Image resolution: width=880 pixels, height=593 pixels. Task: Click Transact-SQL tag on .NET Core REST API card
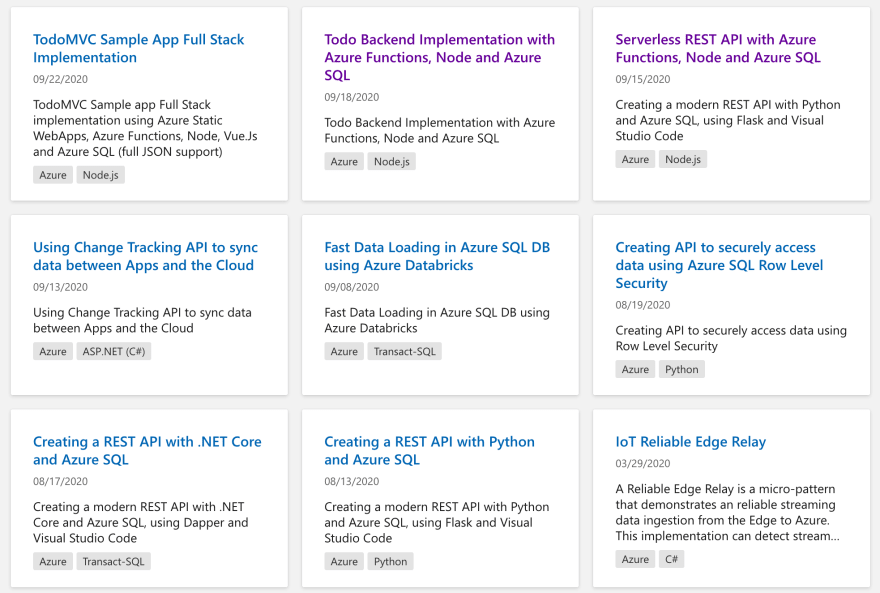(113, 562)
